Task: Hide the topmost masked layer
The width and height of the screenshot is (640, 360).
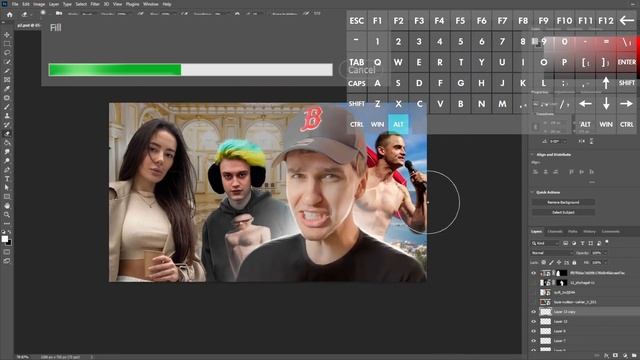Action: click(x=533, y=273)
